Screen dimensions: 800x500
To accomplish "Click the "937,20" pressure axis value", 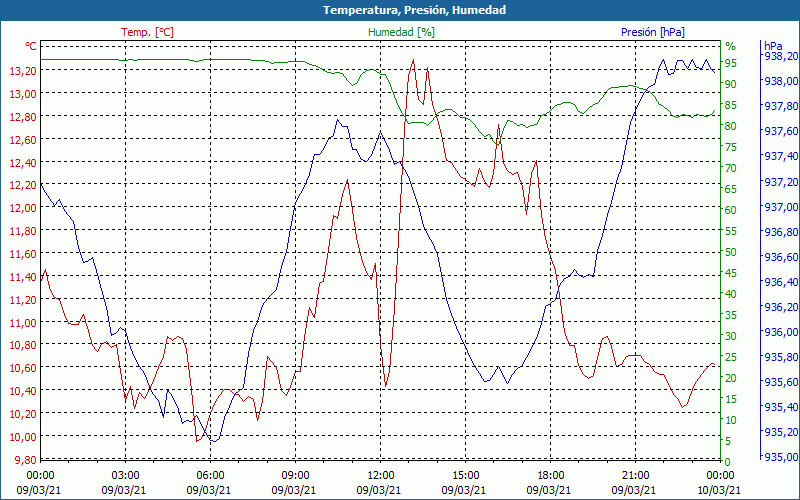I will pos(781,182).
